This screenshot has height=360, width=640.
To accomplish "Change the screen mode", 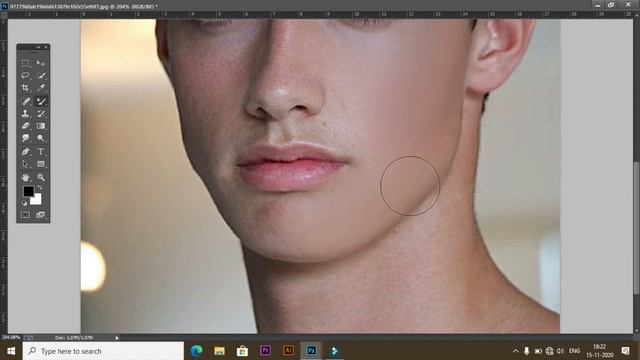I will pos(40,215).
